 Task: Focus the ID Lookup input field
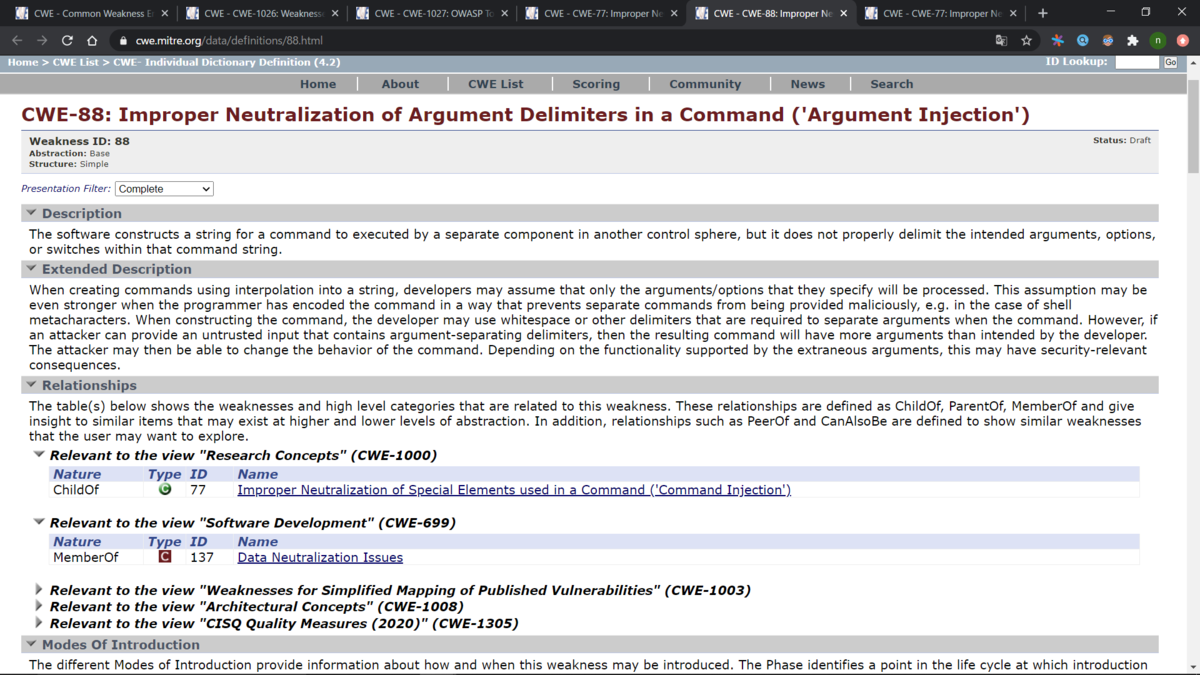pos(1137,62)
